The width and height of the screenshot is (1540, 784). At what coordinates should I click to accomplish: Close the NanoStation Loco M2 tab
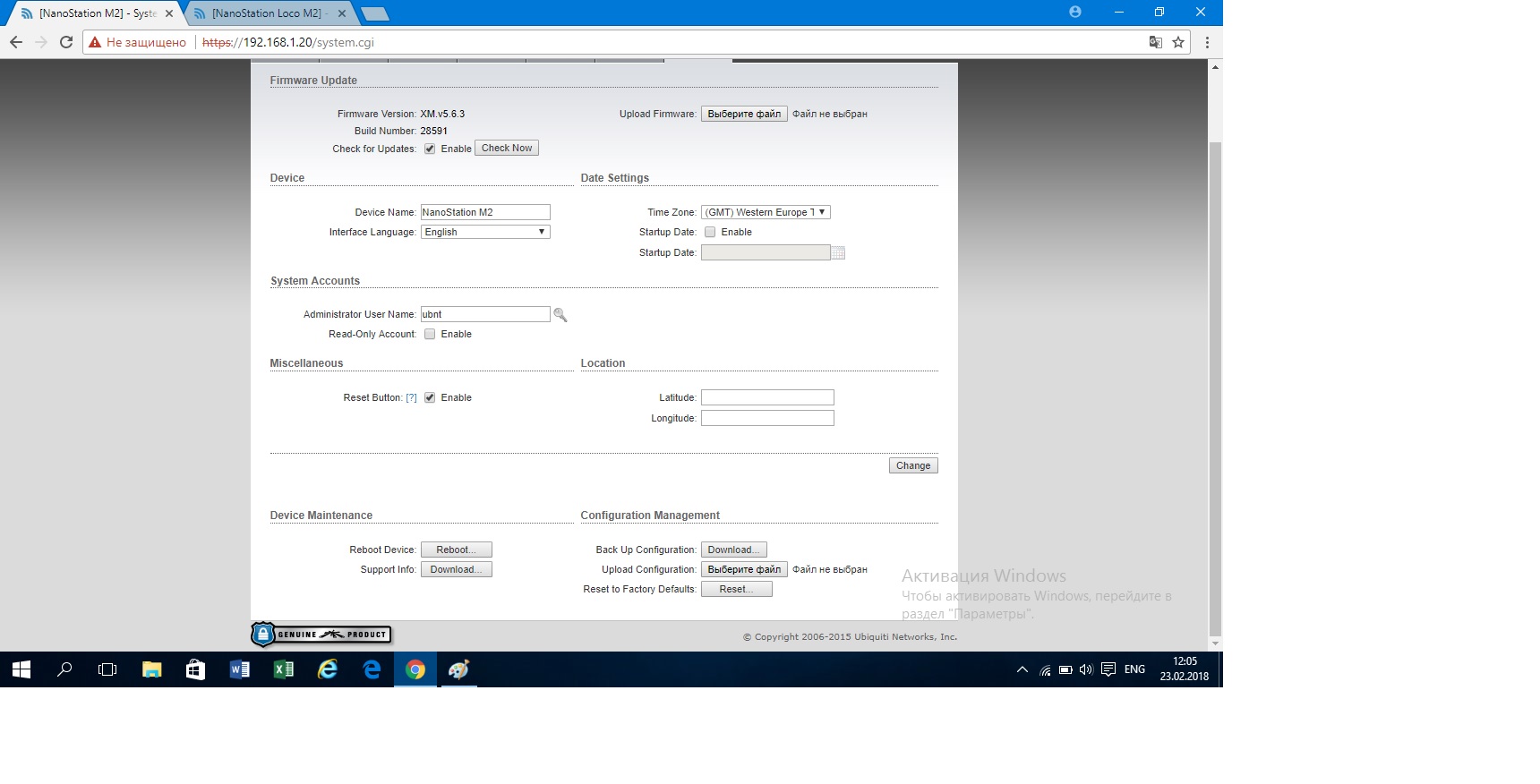coord(342,13)
